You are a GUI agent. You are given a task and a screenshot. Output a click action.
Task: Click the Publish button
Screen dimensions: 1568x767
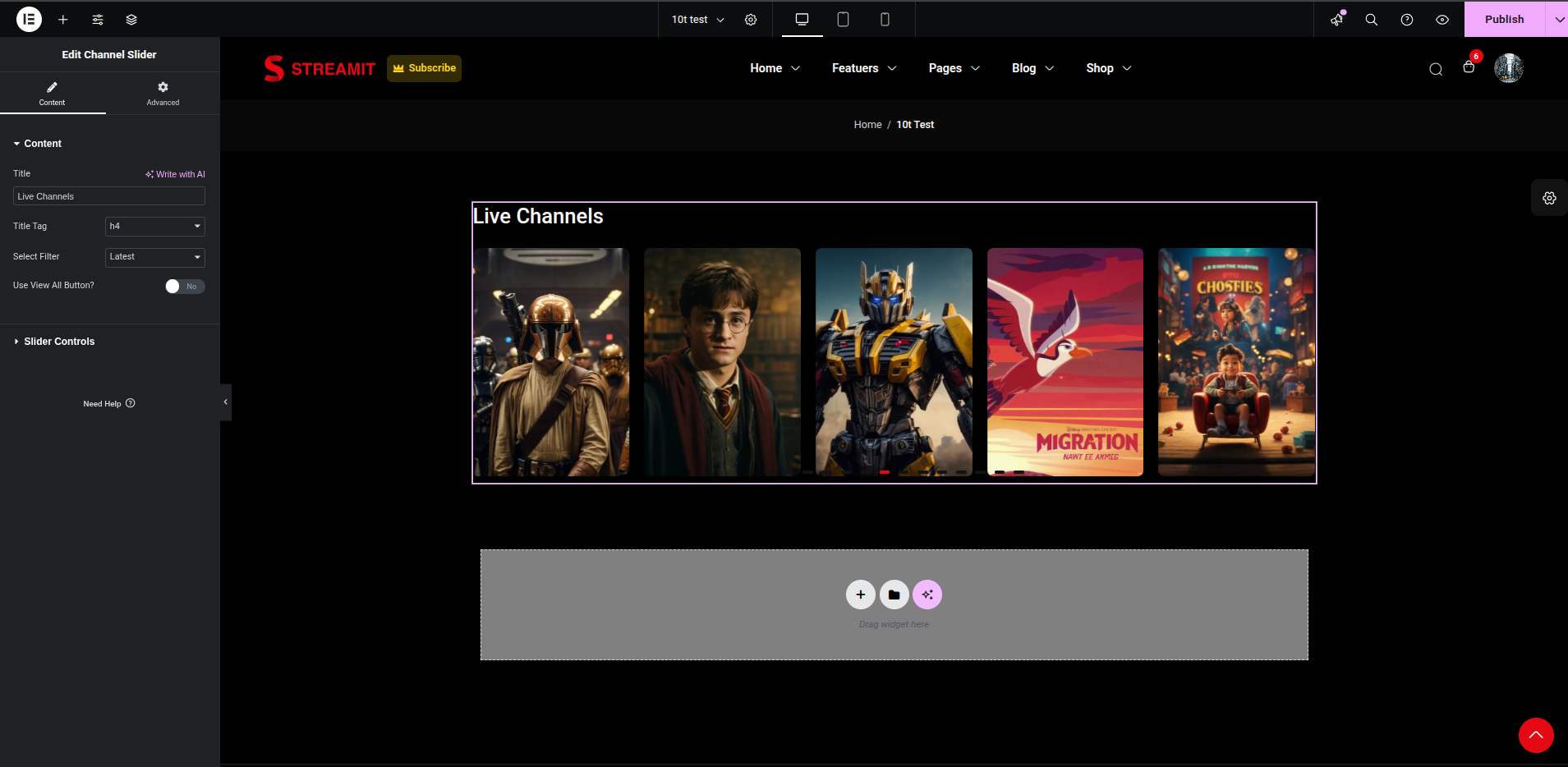pyautogui.click(x=1505, y=20)
